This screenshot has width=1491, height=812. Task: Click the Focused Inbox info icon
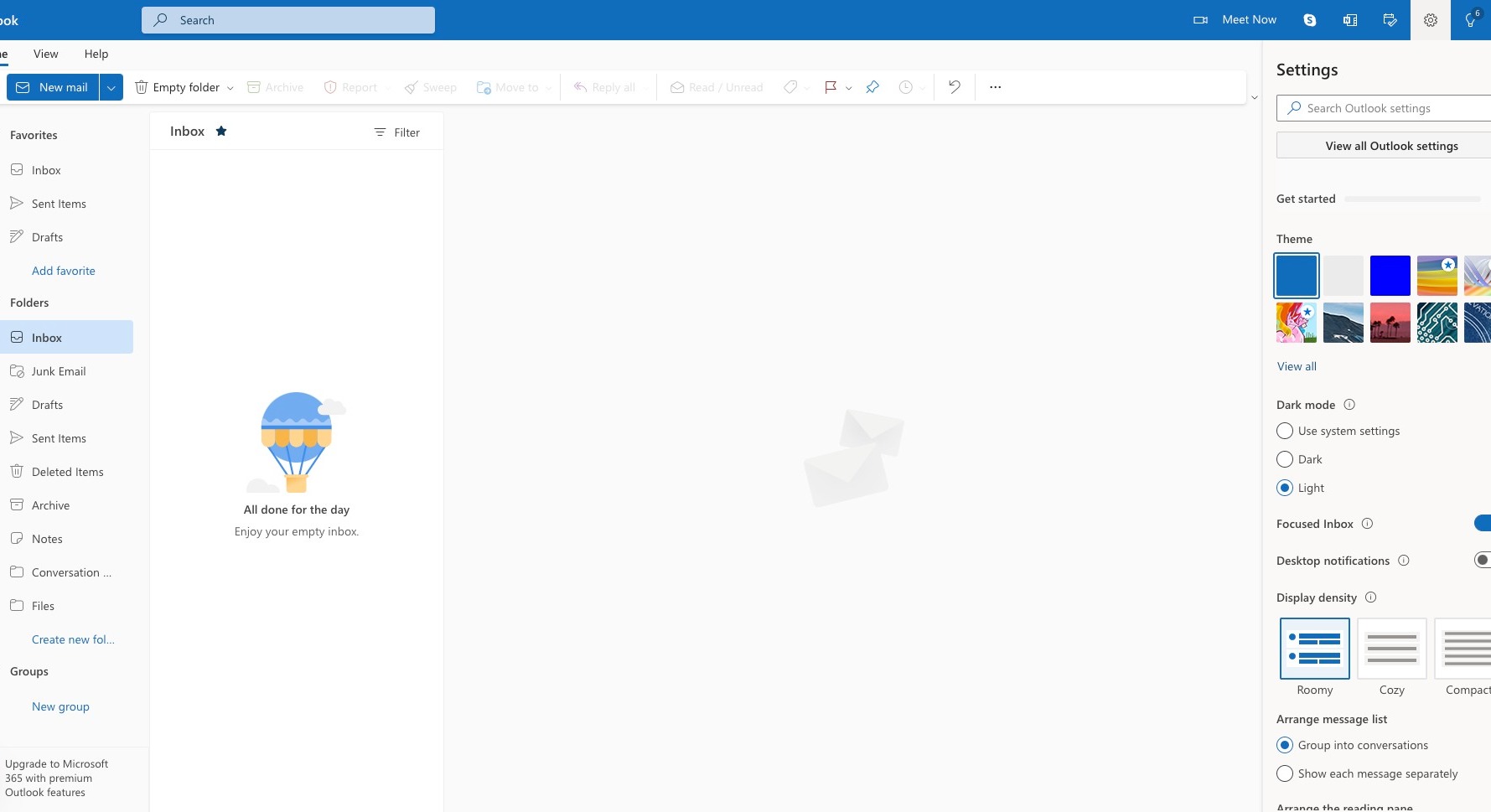1367,524
